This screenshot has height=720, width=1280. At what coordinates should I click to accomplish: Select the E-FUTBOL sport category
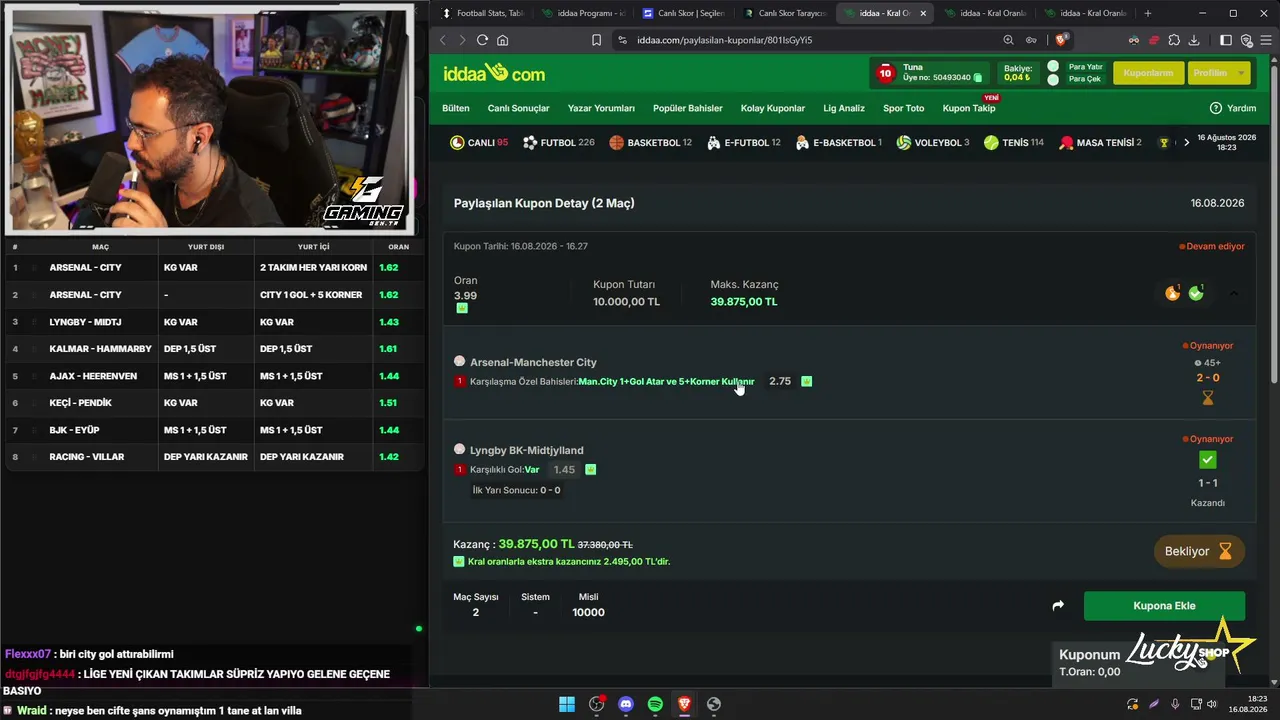(743, 142)
